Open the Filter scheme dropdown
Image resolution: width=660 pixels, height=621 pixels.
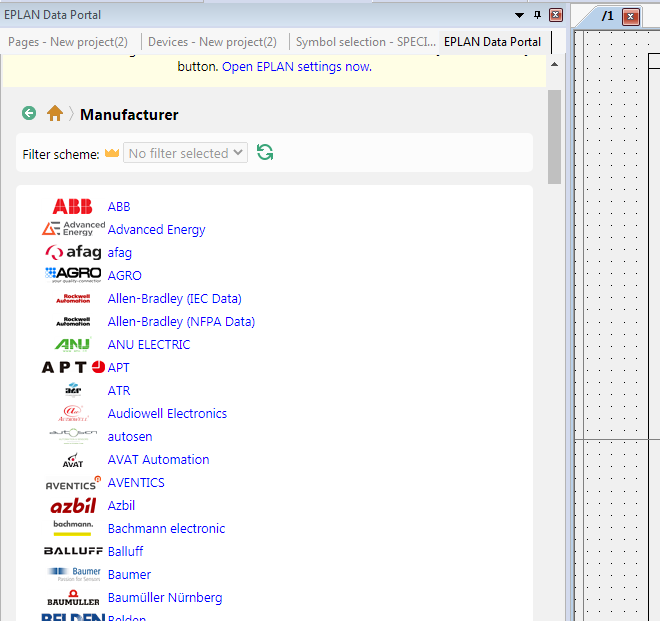click(x=186, y=153)
